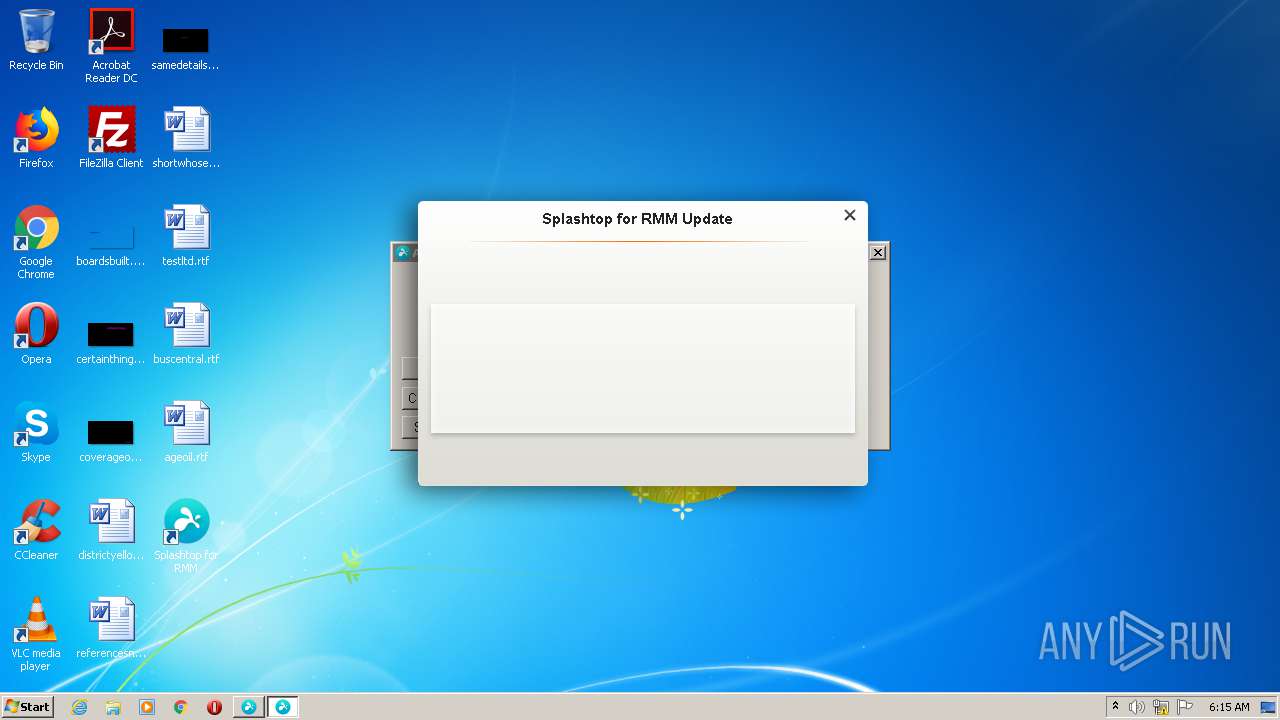This screenshot has height=720, width=1280.
Task: Click the Show desktop button
Action: click(1268, 707)
